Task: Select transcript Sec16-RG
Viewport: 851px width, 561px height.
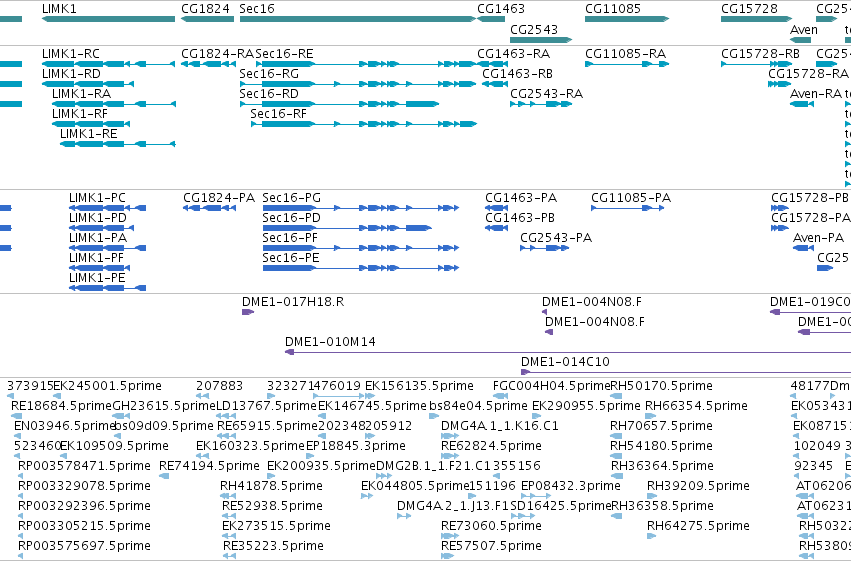Action: pos(269,74)
